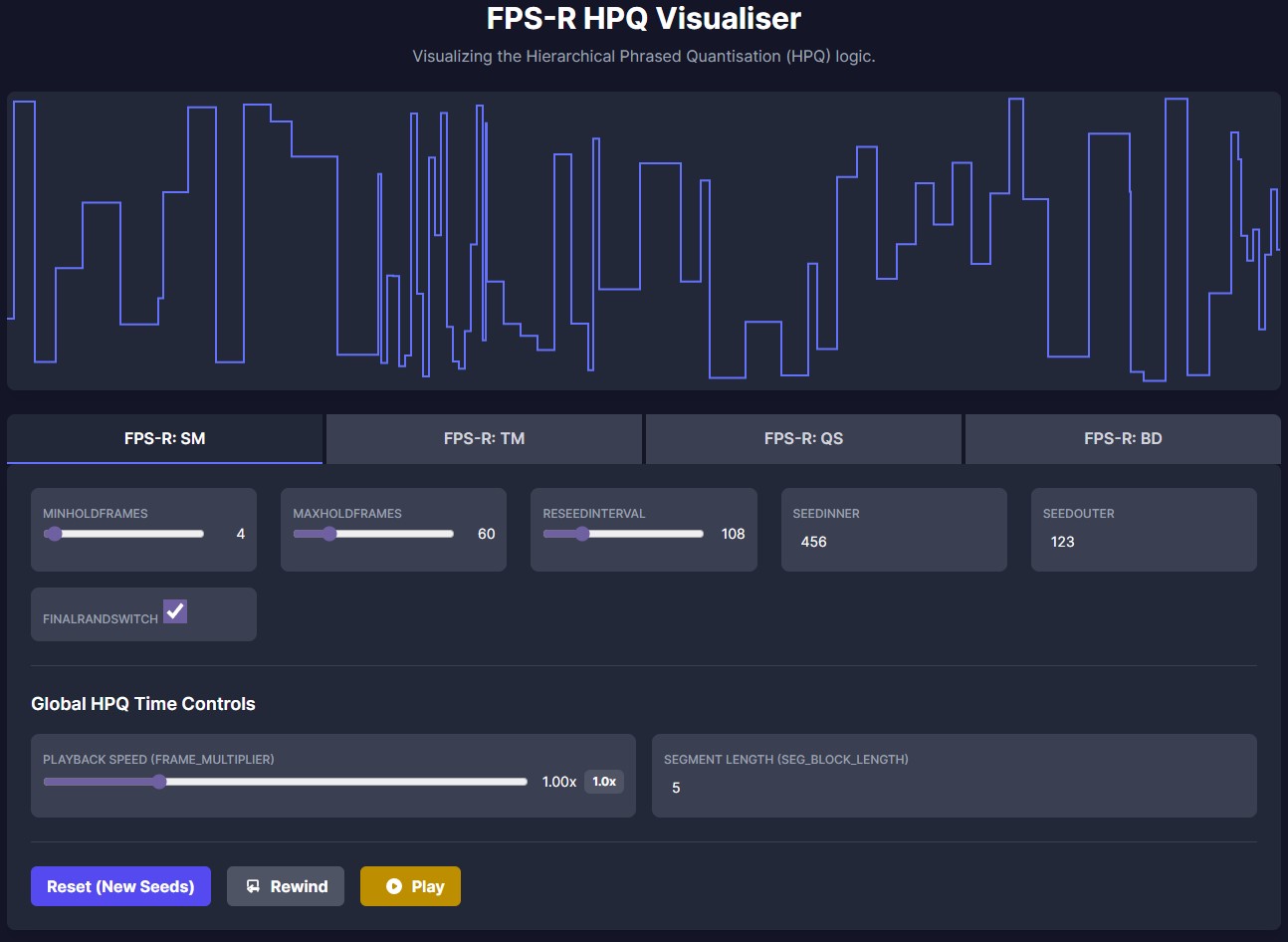The image size is (1288, 942).
Task: Uncheck the FINALRANDSWITCH checkbox
Action: coord(175,611)
